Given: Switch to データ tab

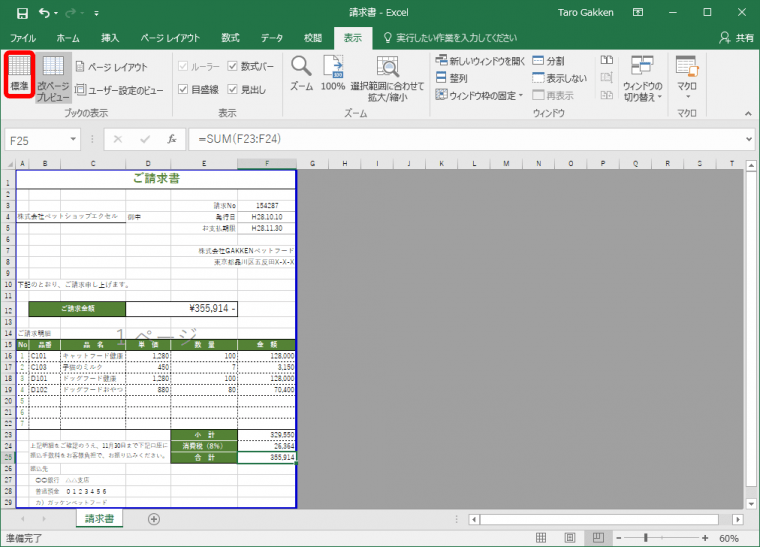Looking at the screenshot, I should click(271, 38).
